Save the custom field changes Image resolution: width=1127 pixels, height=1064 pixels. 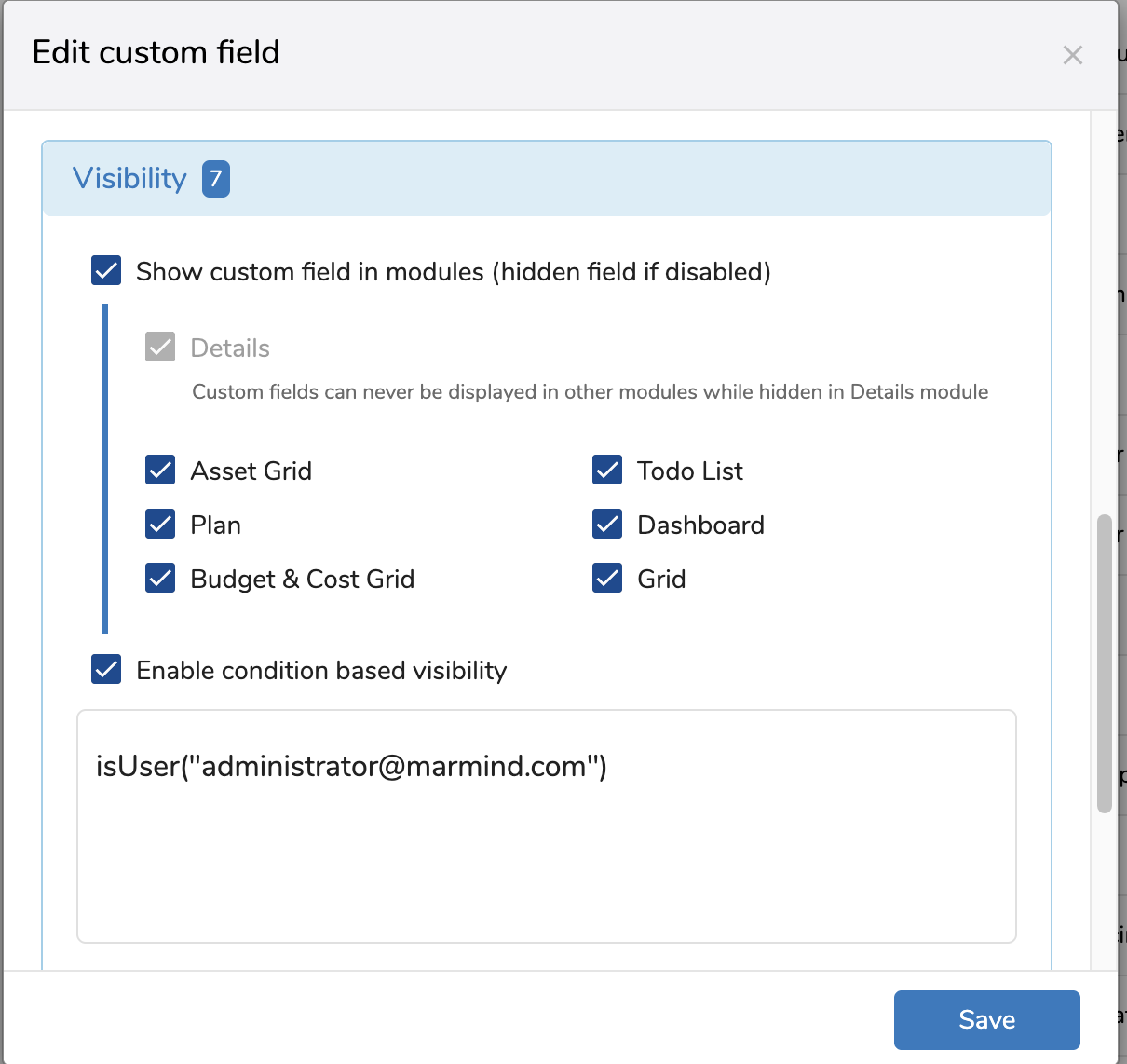click(986, 1019)
